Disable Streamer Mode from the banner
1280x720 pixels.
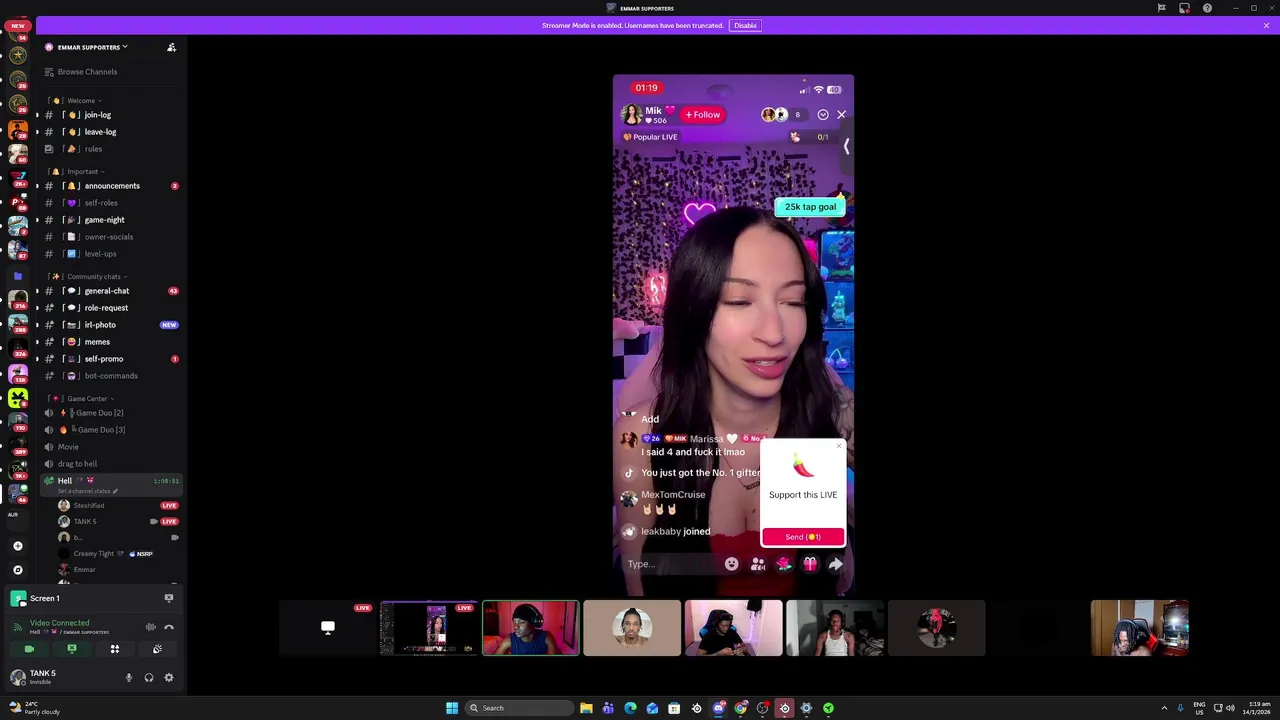pyautogui.click(x=745, y=25)
